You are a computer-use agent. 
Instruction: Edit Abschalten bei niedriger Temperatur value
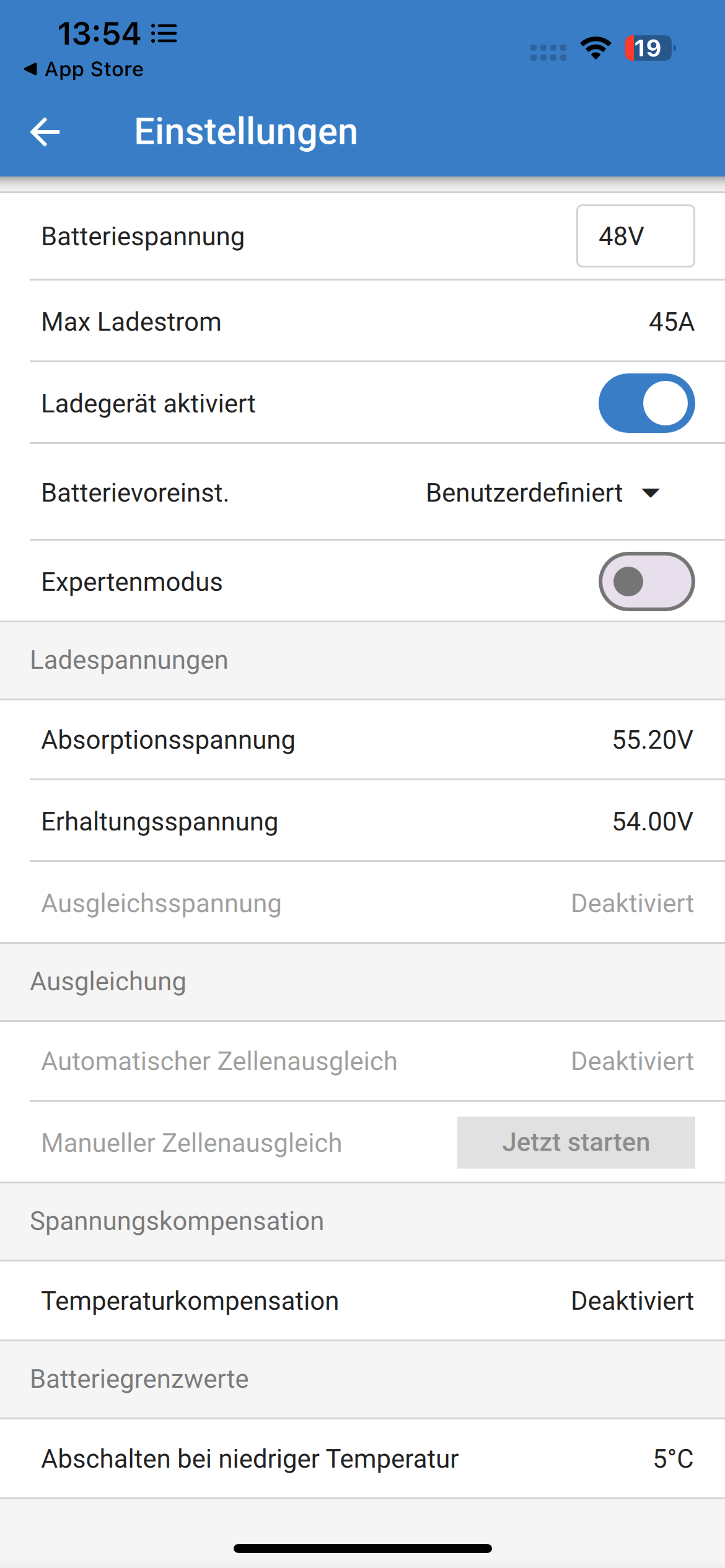click(x=673, y=1459)
